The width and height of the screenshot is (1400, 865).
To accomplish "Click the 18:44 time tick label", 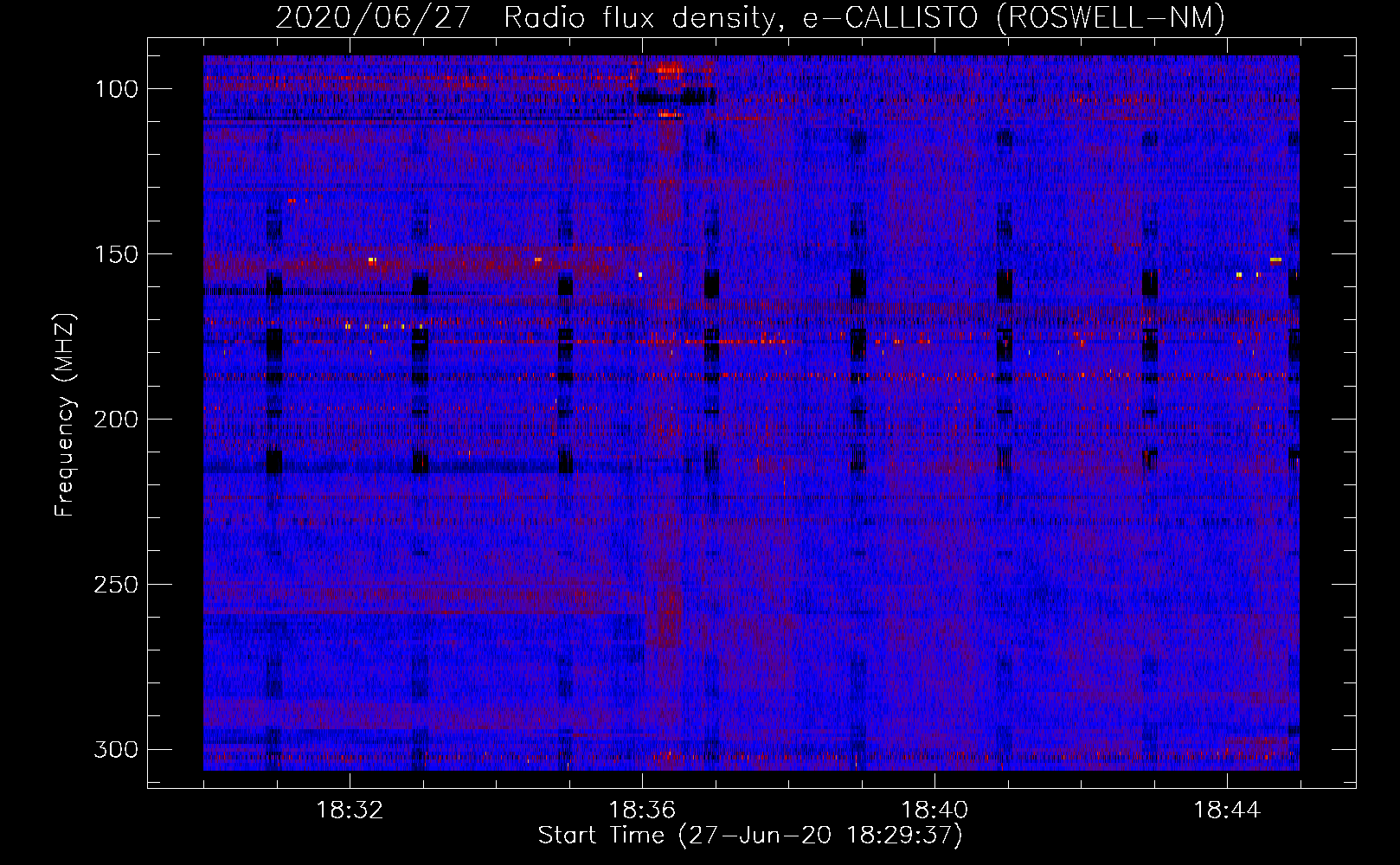I will pyautogui.click(x=1227, y=811).
